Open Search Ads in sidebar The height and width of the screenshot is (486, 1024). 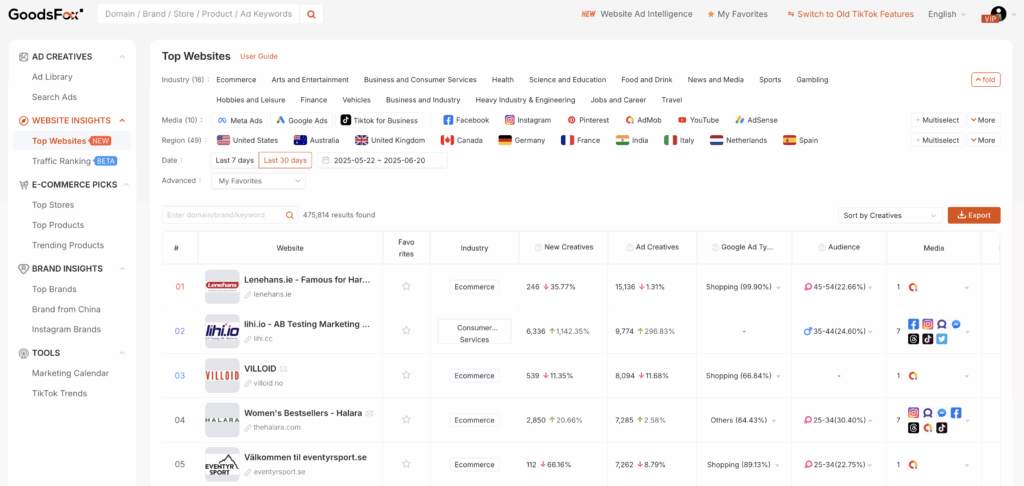(54, 97)
